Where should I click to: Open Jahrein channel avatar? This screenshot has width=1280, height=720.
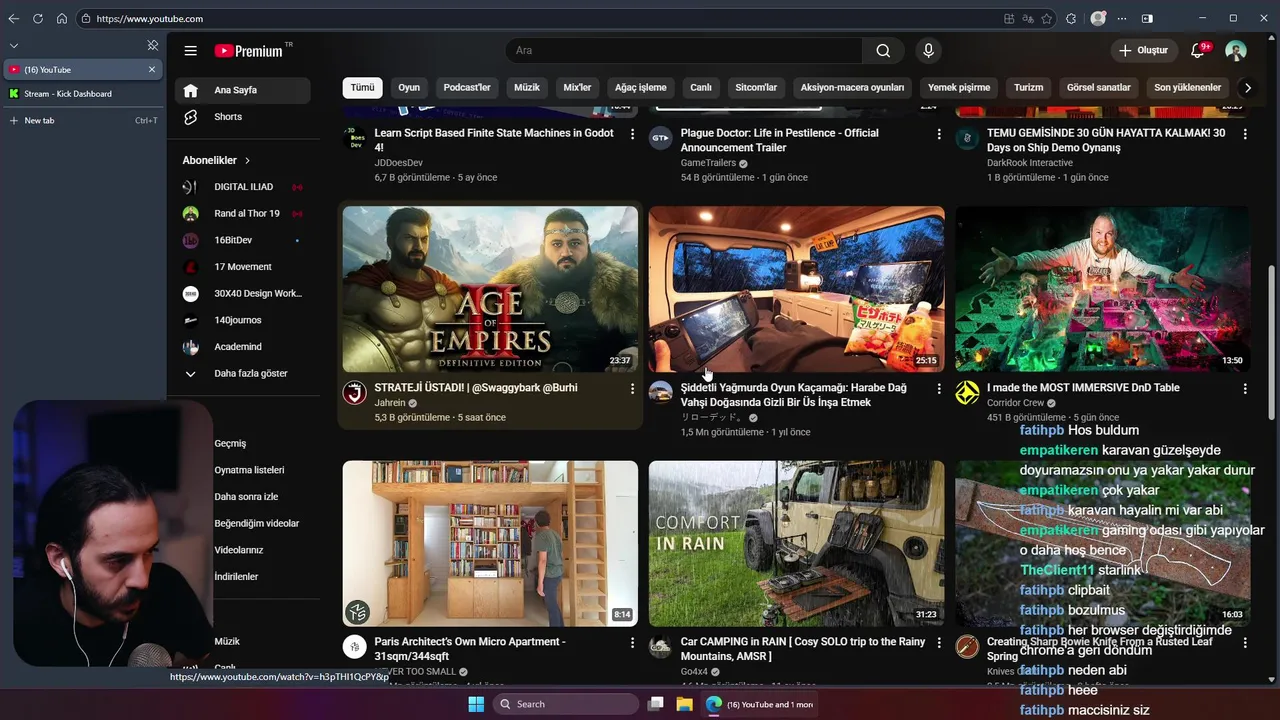pyautogui.click(x=355, y=393)
